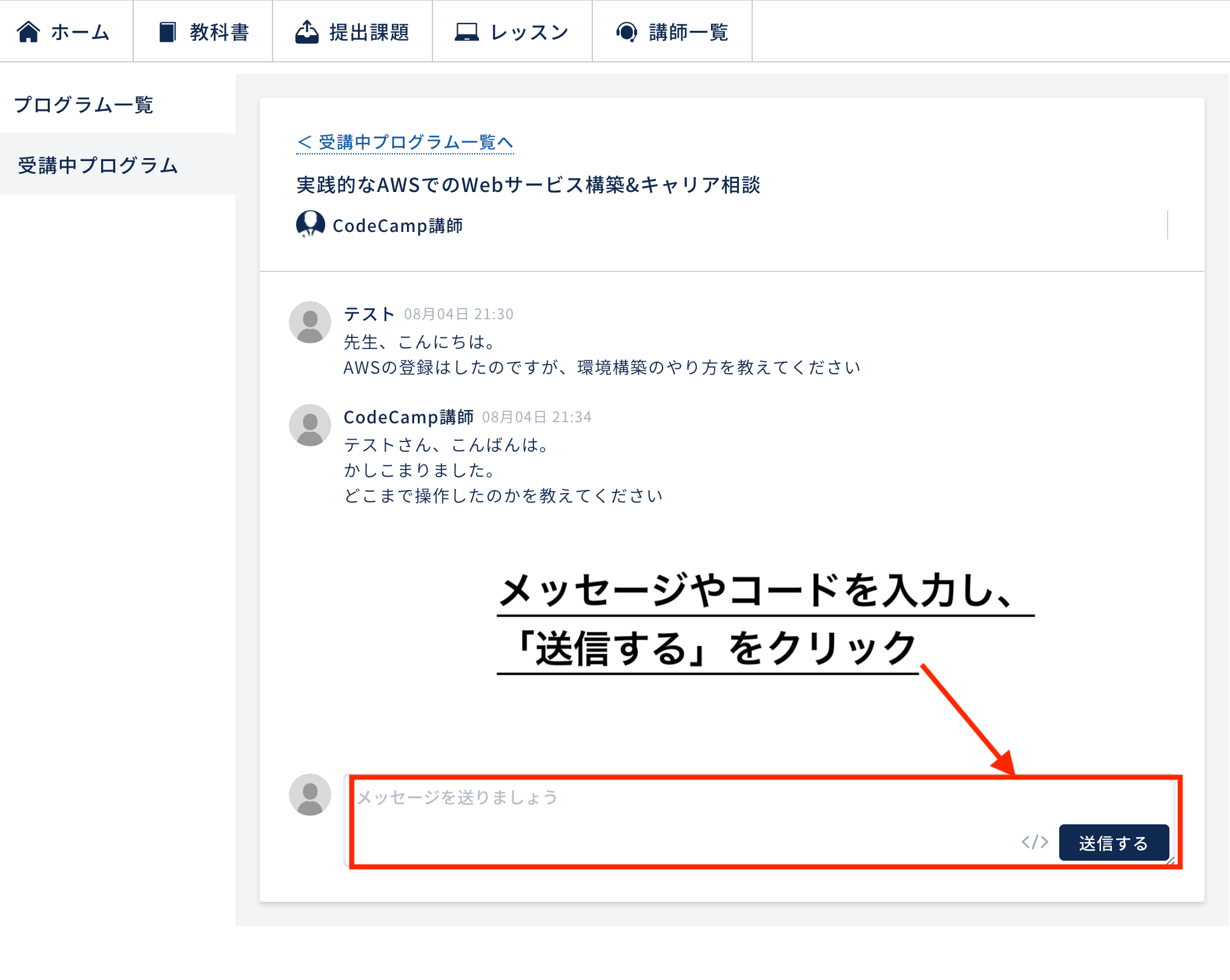Screen dimensions: 1230x980
Task: Select 受講中プログラム in the sidebar
Action: 117,165
